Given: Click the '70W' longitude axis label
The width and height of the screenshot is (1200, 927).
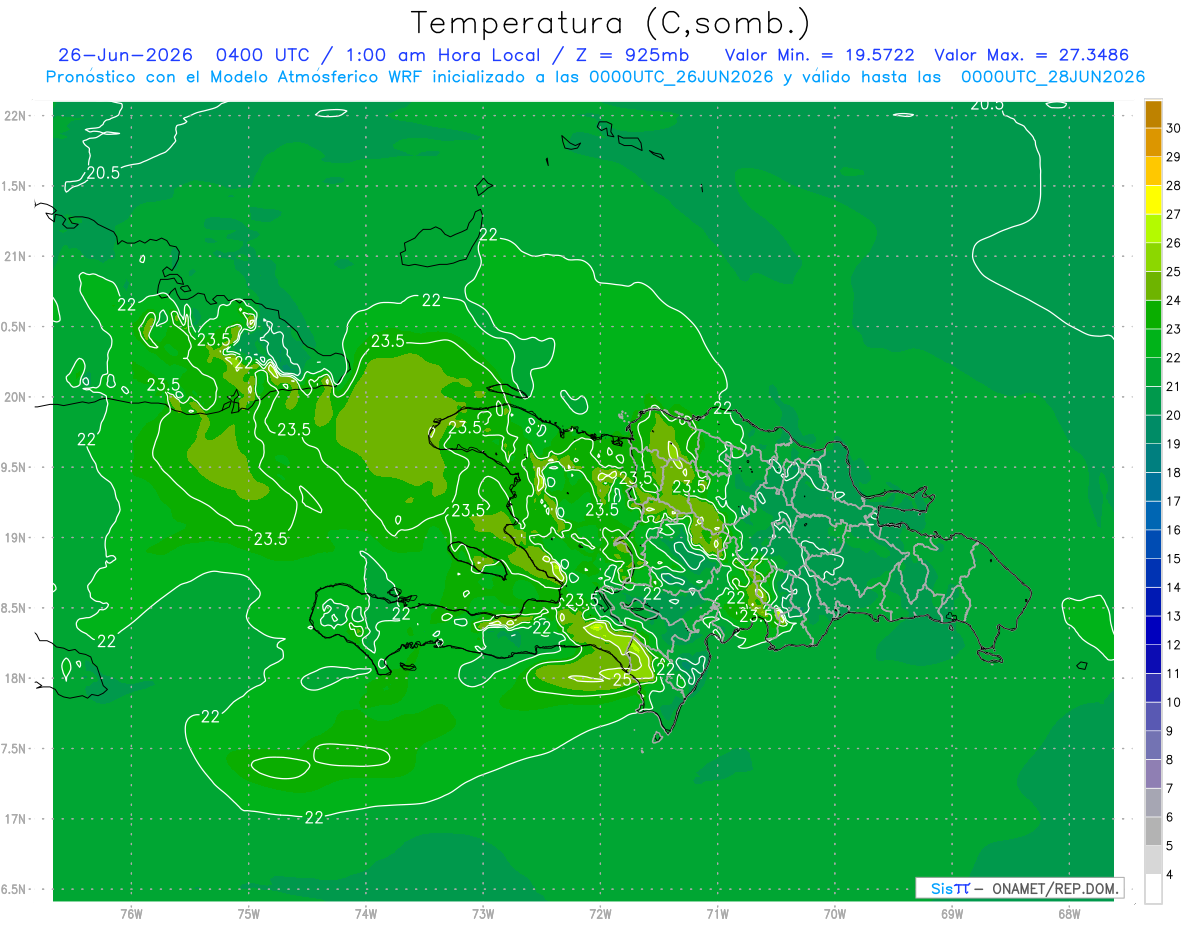Looking at the screenshot, I should point(835,913).
